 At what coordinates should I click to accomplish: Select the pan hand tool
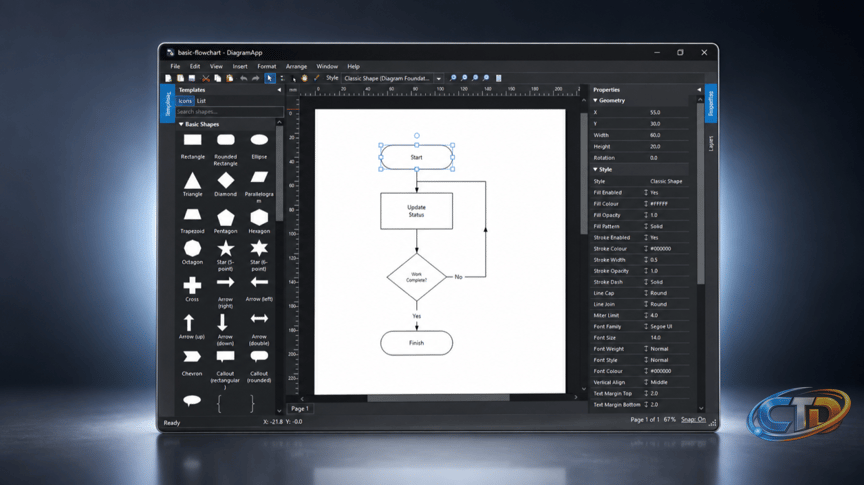click(x=304, y=78)
